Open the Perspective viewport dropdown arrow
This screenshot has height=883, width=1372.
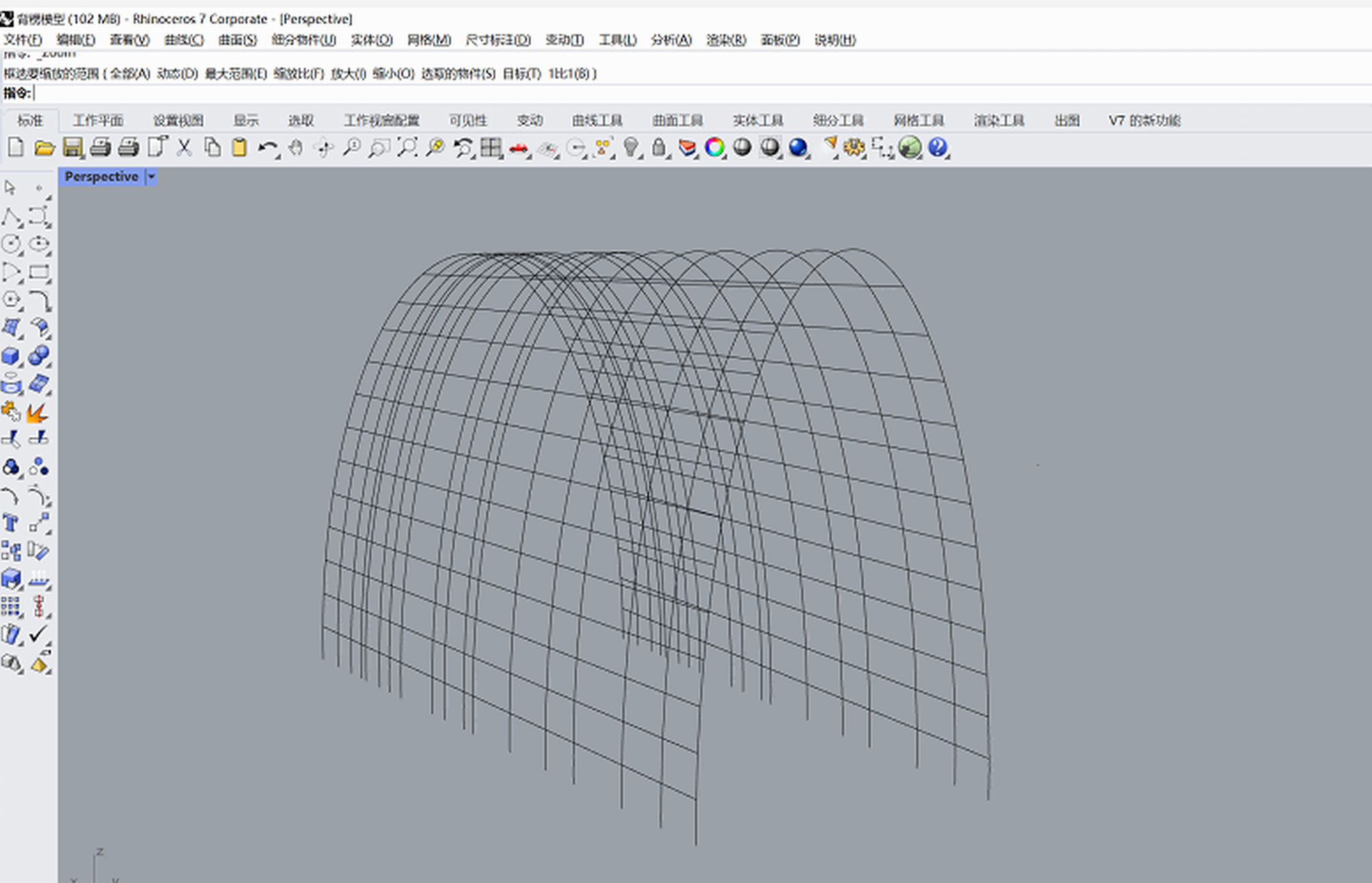tap(151, 177)
